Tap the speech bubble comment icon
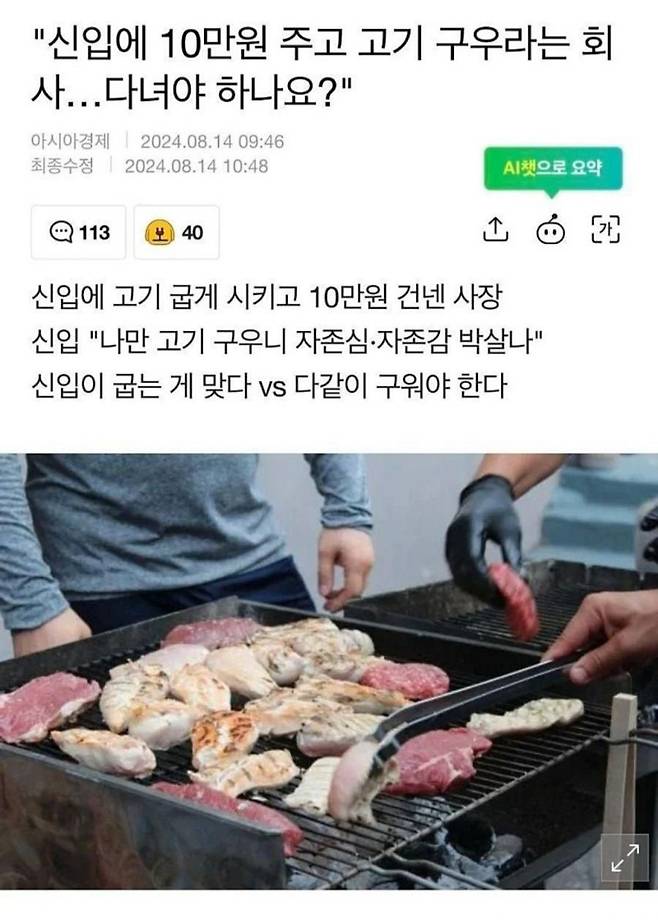Image resolution: width=658 pixels, height=920 pixels. [x=61, y=232]
